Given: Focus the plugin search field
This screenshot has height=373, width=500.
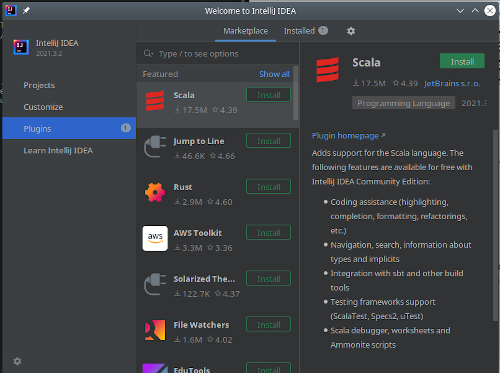Looking at the screenshot, I should (218, 54).
